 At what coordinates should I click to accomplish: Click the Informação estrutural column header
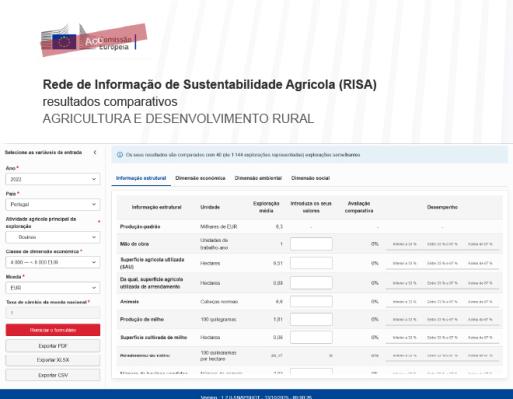point(157,207)
